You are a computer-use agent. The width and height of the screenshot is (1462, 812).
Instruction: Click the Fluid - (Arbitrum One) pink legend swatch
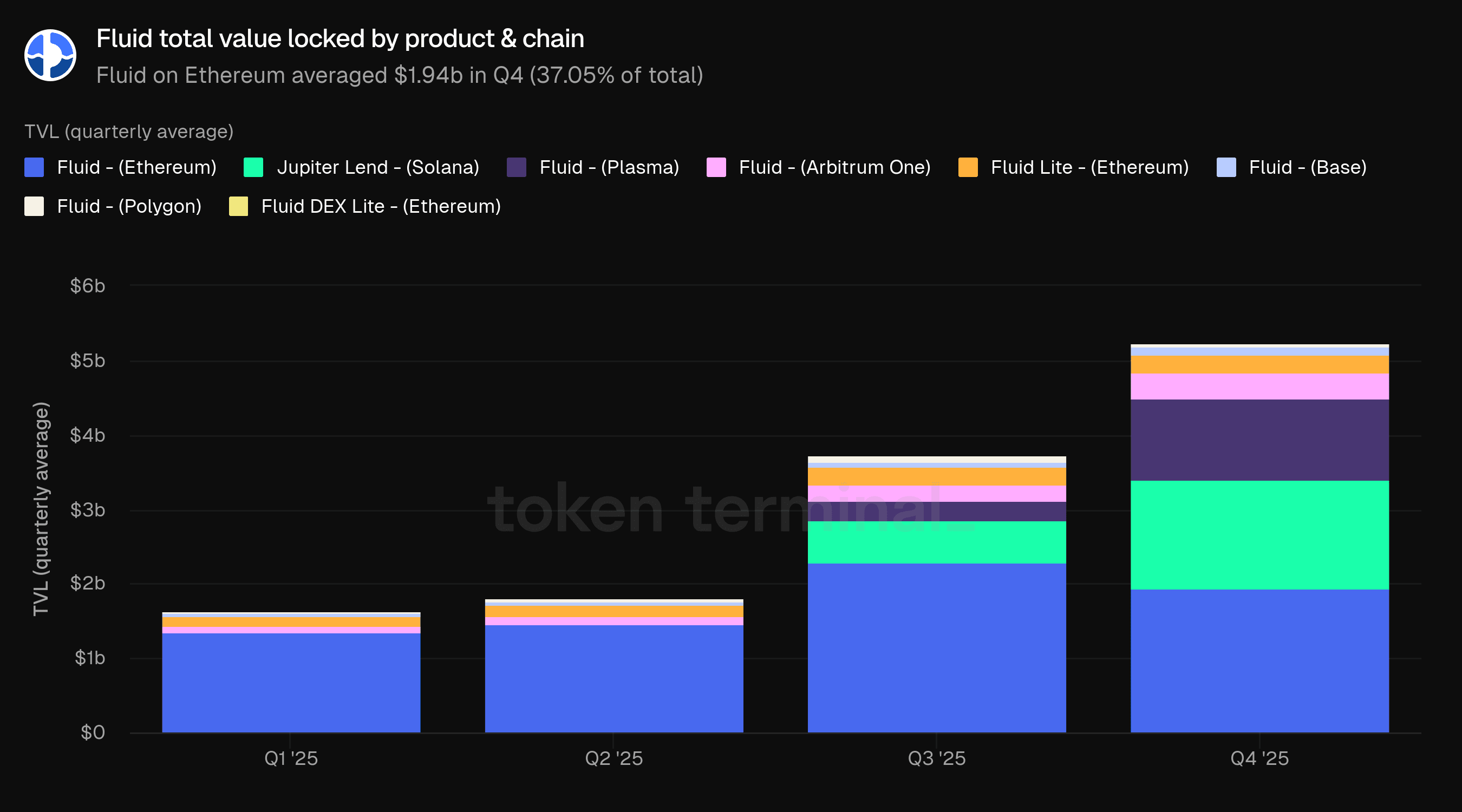(x=716, y=167)
